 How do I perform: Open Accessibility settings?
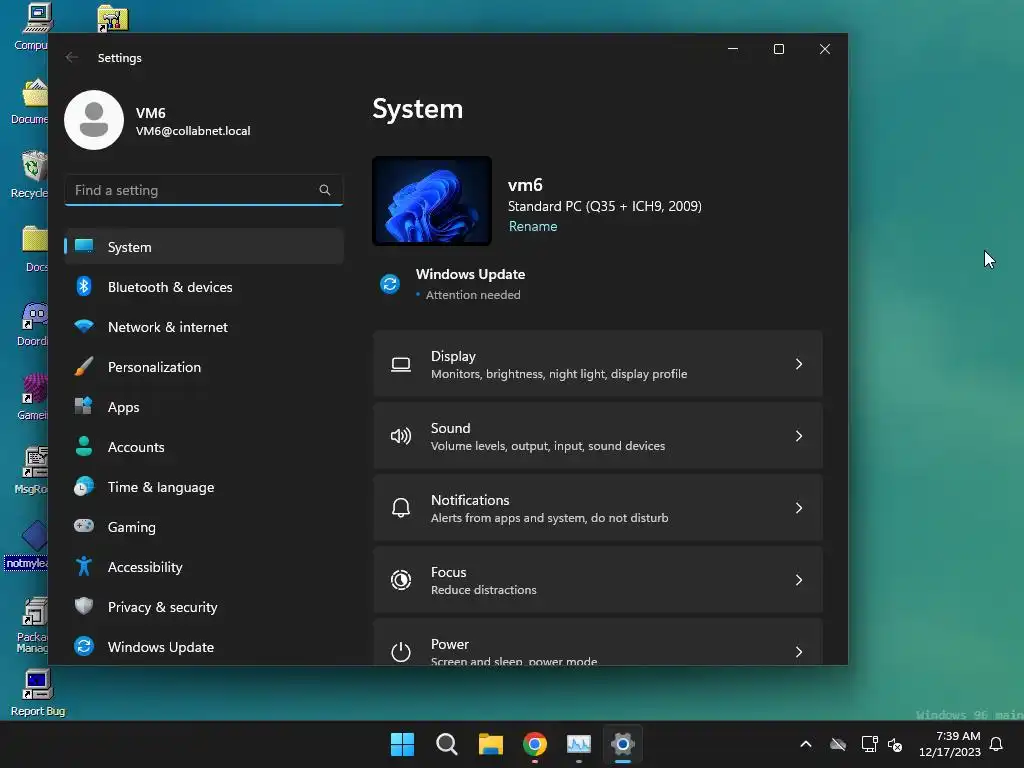pos(204,567)
